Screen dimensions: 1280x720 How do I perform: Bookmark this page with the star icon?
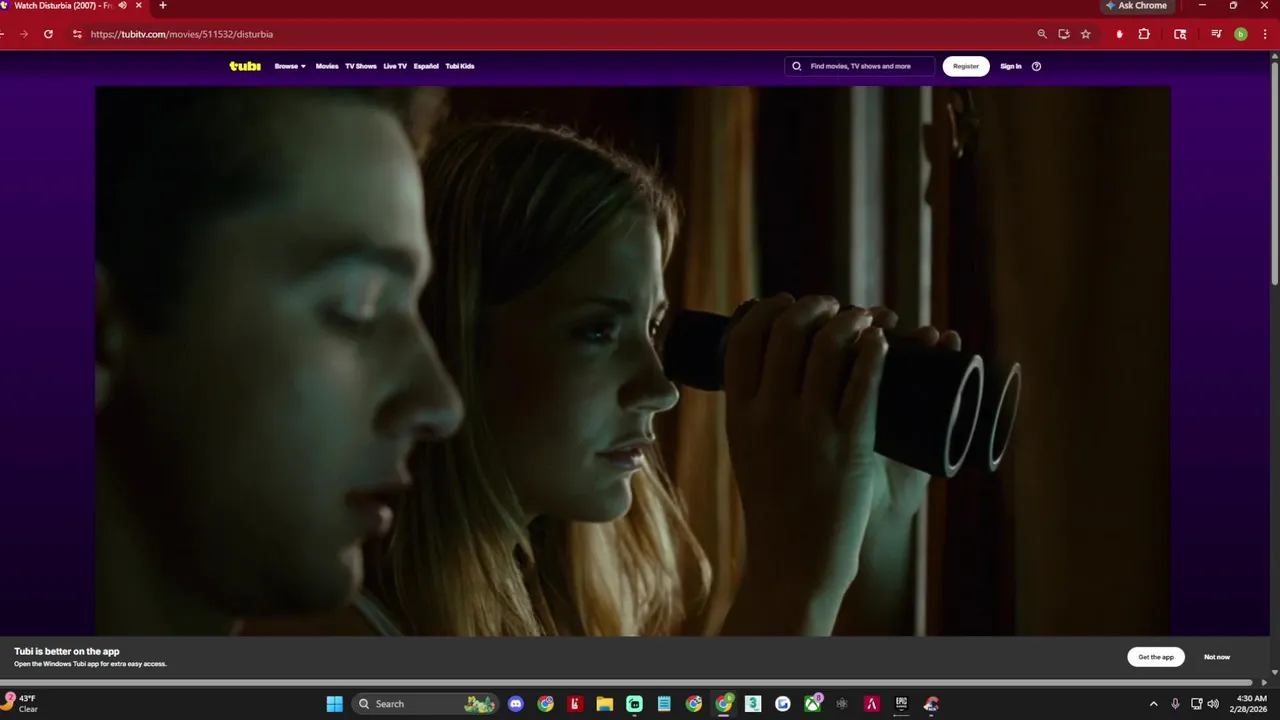coord(1086,34)
